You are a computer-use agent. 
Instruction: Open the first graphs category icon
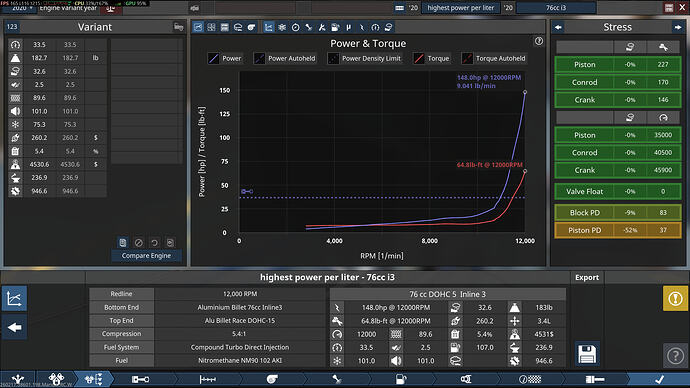coord(198,27)
